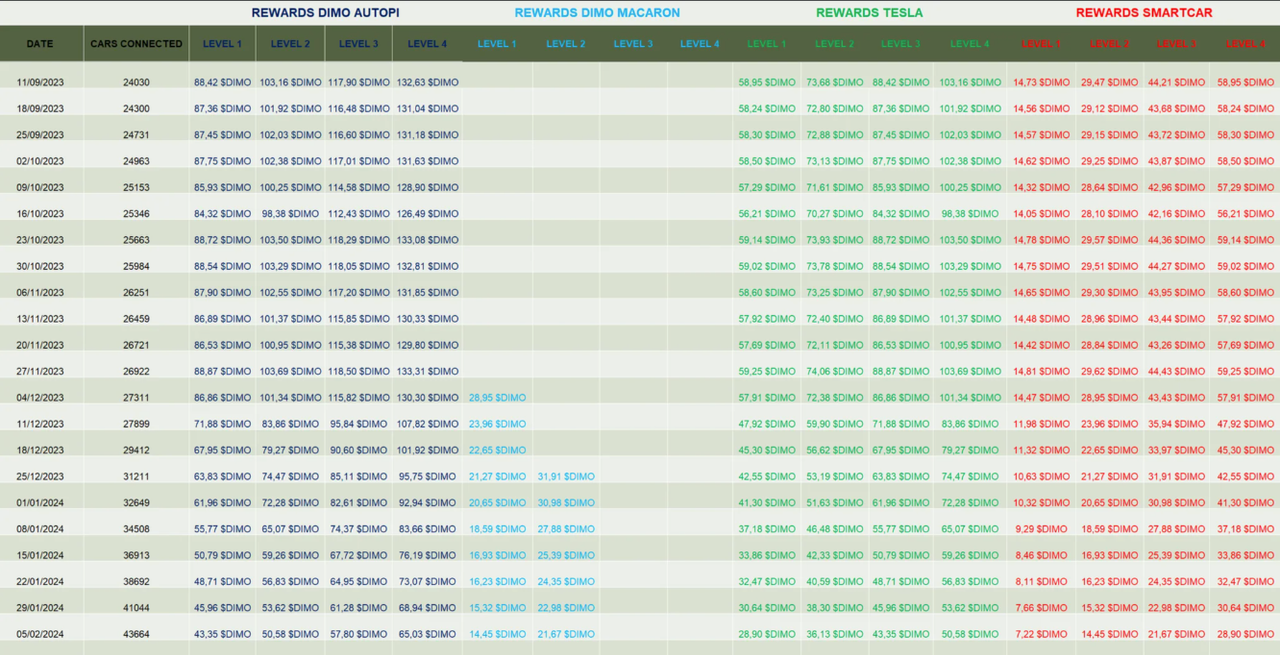Viewport: 1280px width, 655px height.
Task: Select Smartcar cell 43,87 $DIMO
Action: coord(1176,161)
